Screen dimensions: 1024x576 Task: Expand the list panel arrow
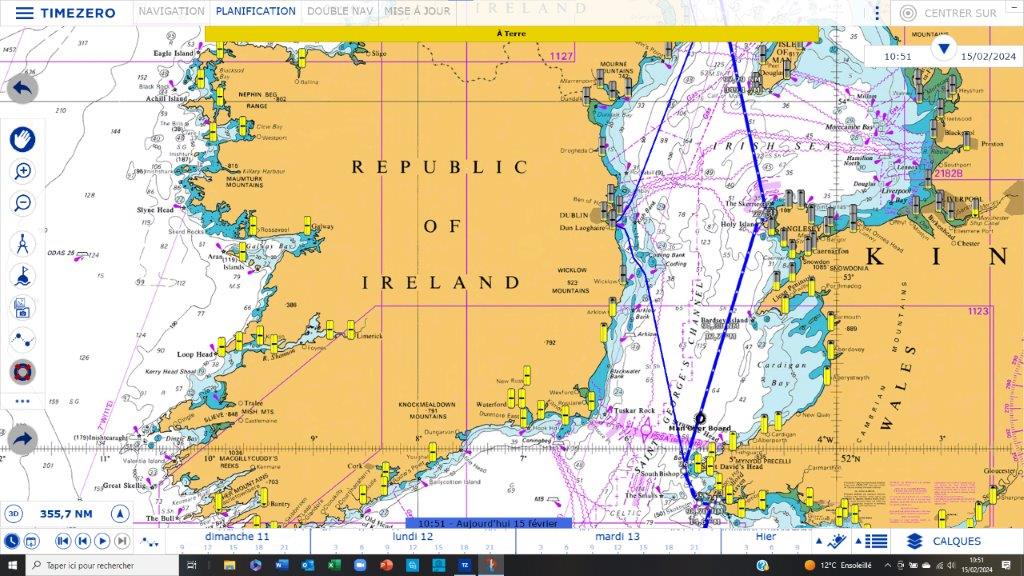[x=859, y=541]
